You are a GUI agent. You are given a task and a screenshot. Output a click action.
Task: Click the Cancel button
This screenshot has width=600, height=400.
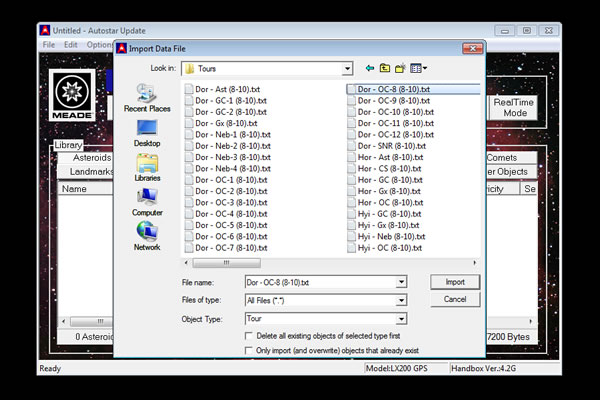coord(455,299)
